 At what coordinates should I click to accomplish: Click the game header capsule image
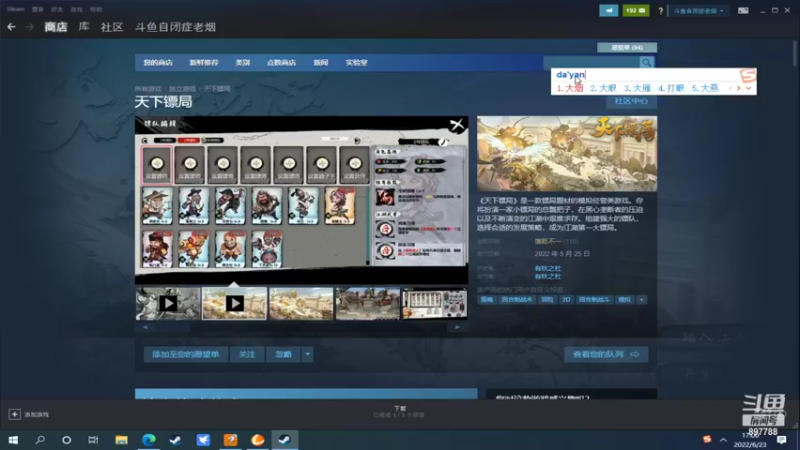(x=567, y=154)
